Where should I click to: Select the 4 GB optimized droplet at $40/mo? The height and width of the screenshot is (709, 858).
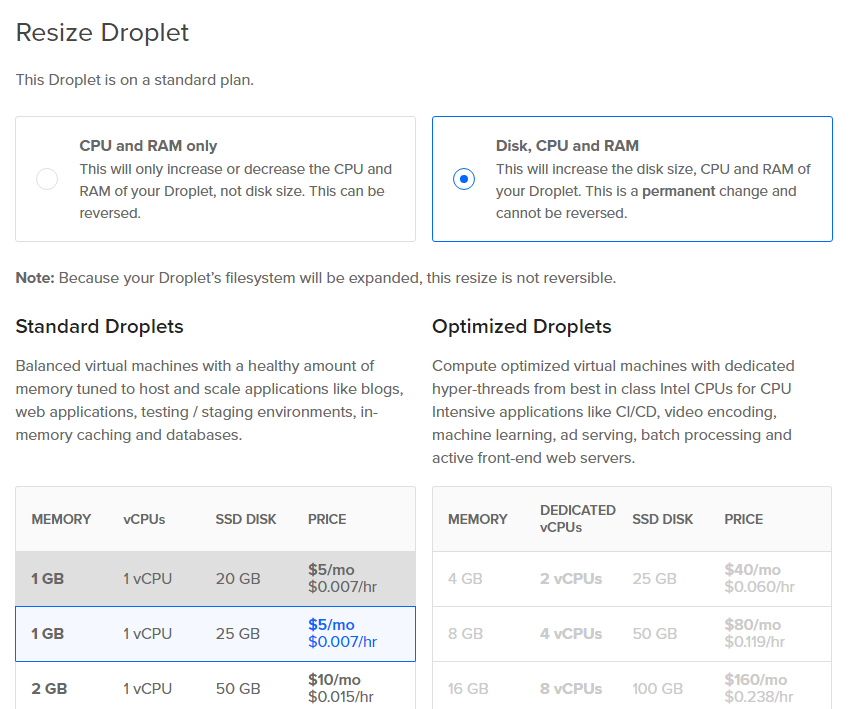pyautogui.click(x=632, y=578)
